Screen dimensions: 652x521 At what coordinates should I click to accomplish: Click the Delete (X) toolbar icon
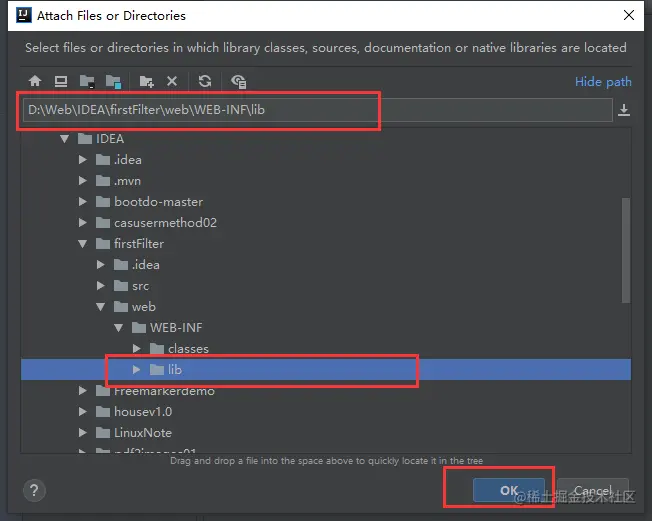pyautogui.click(x=172, y=81)
